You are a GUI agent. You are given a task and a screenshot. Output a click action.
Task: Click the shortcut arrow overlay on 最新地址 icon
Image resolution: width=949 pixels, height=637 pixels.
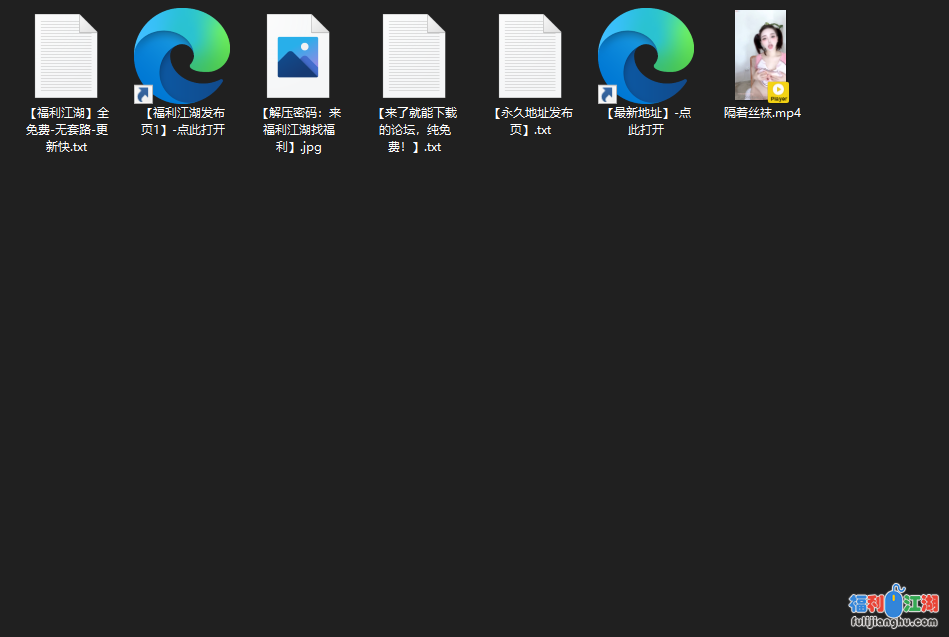608,94
